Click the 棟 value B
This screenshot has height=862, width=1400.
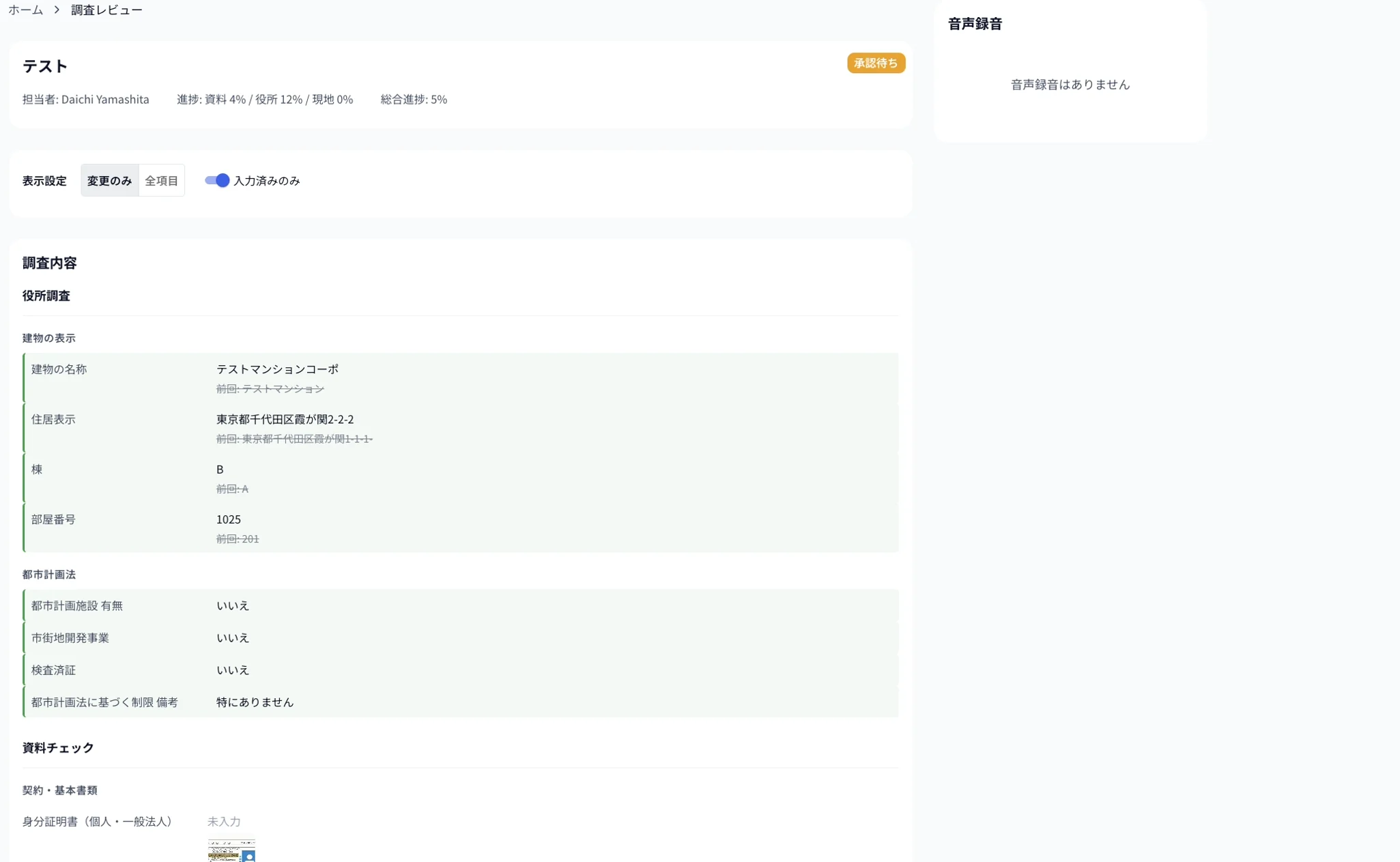[x=220, y=470]
